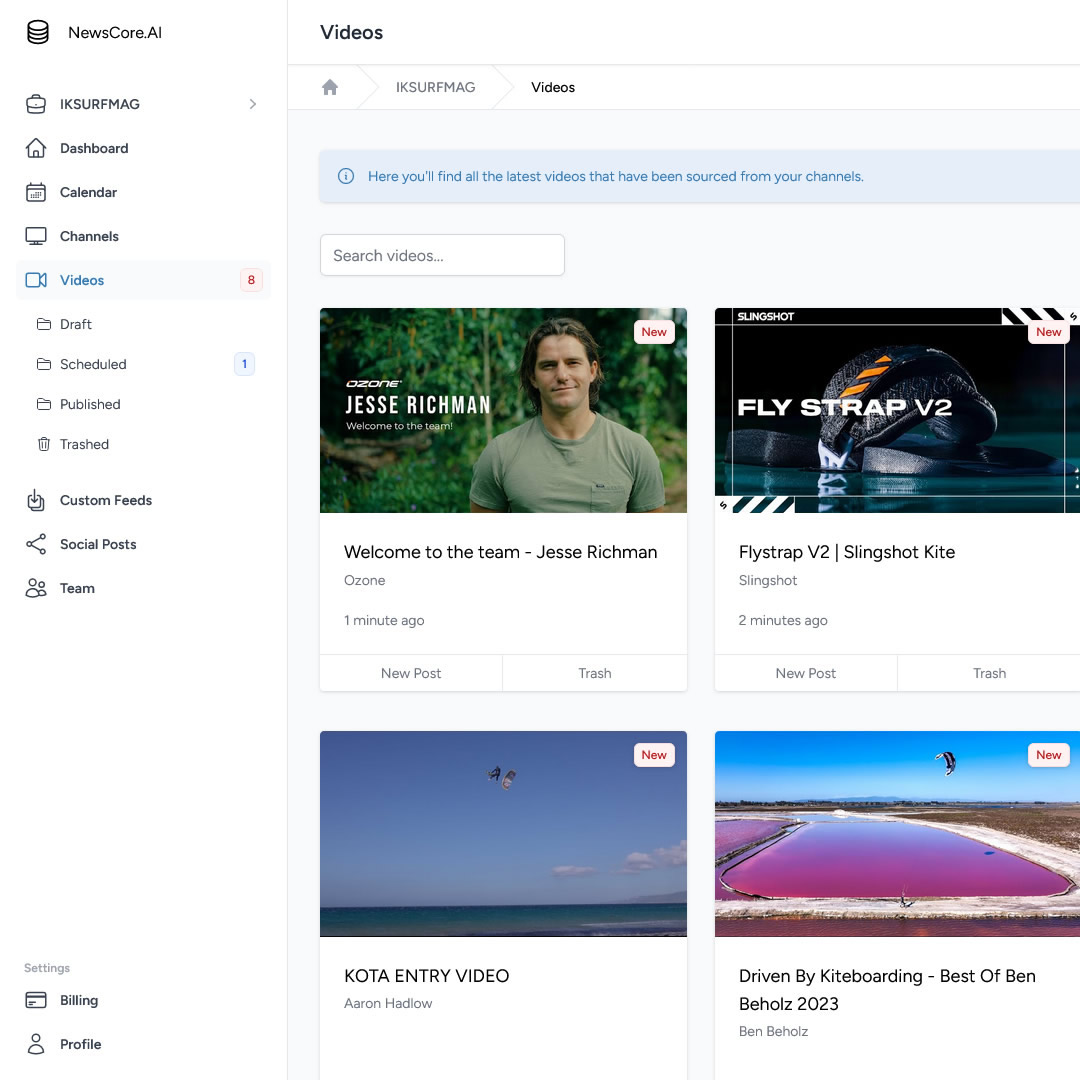Click the Team people icon
The width and height of the screenshot is (1080, 1080).
click(36, 588)
